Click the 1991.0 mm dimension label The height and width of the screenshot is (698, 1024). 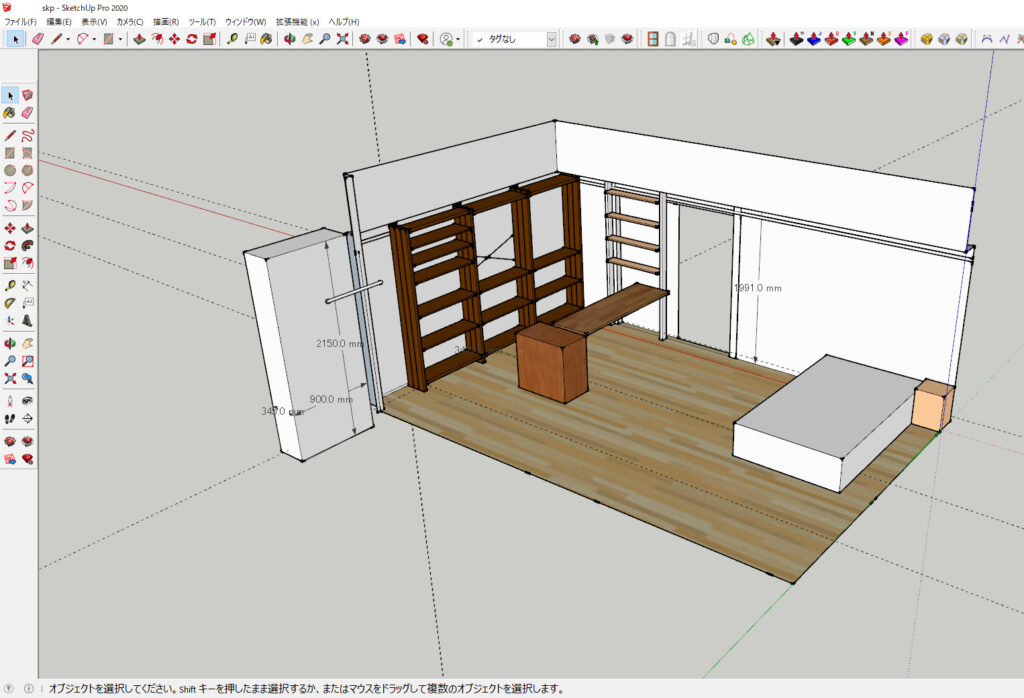tap(756, 288)
